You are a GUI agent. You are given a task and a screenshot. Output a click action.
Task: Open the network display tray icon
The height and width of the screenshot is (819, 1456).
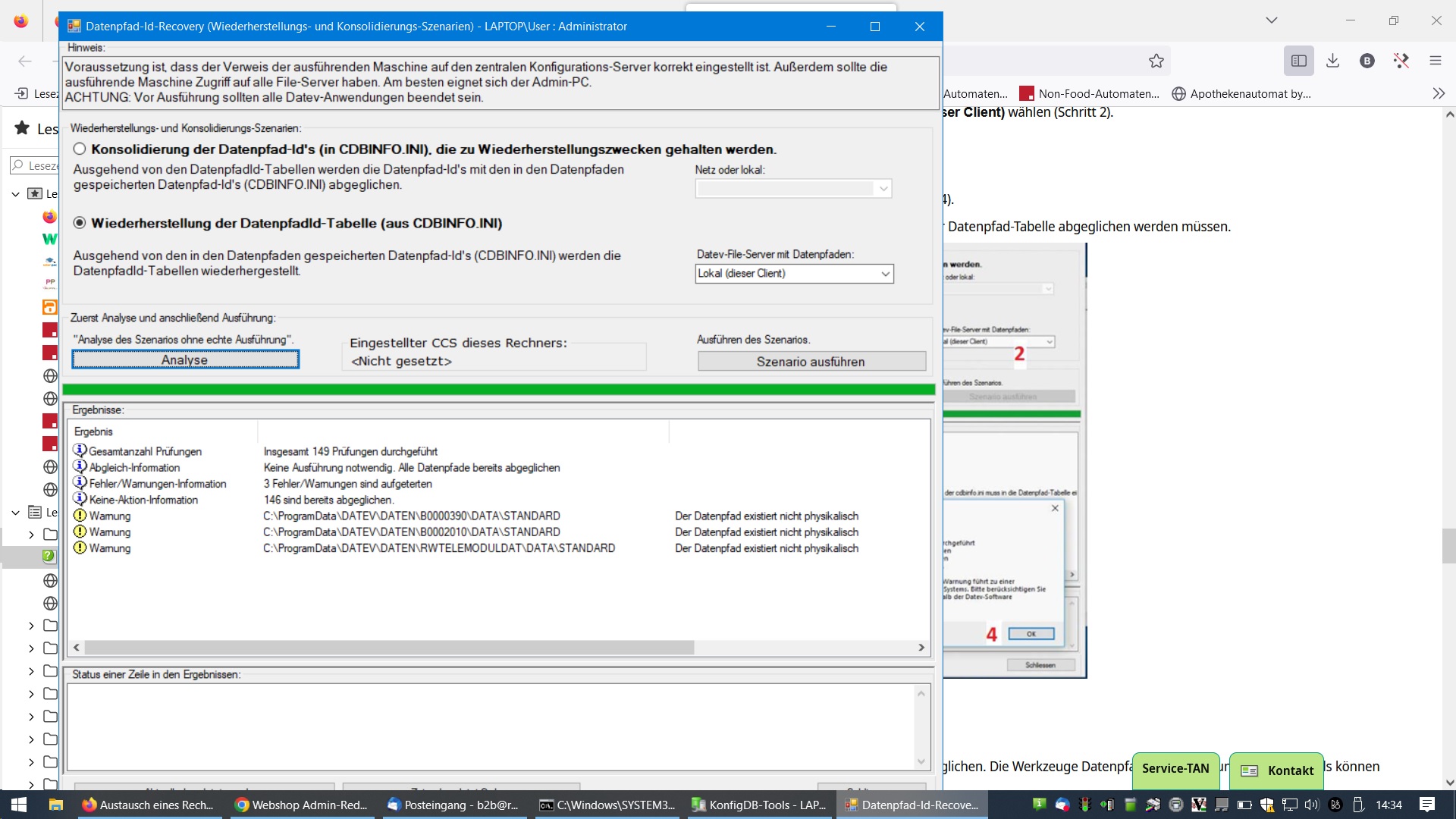[x=1290, y=805]
